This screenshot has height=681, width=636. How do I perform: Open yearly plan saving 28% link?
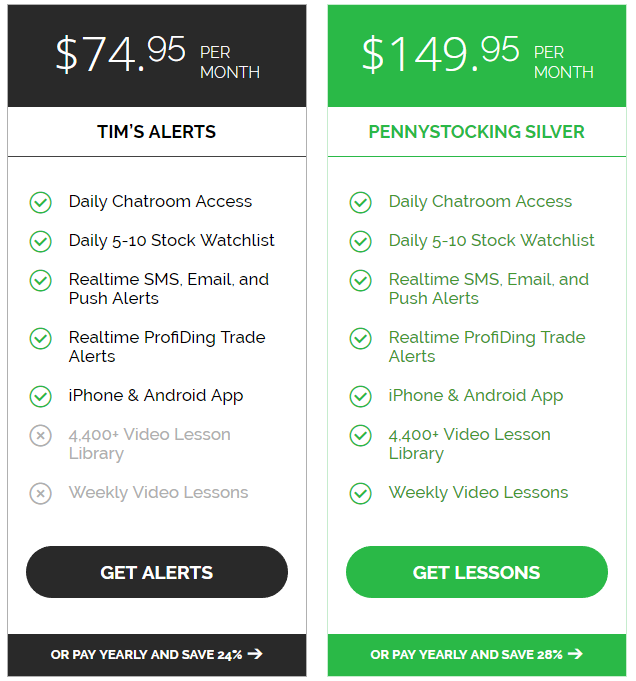coord(477,654)
